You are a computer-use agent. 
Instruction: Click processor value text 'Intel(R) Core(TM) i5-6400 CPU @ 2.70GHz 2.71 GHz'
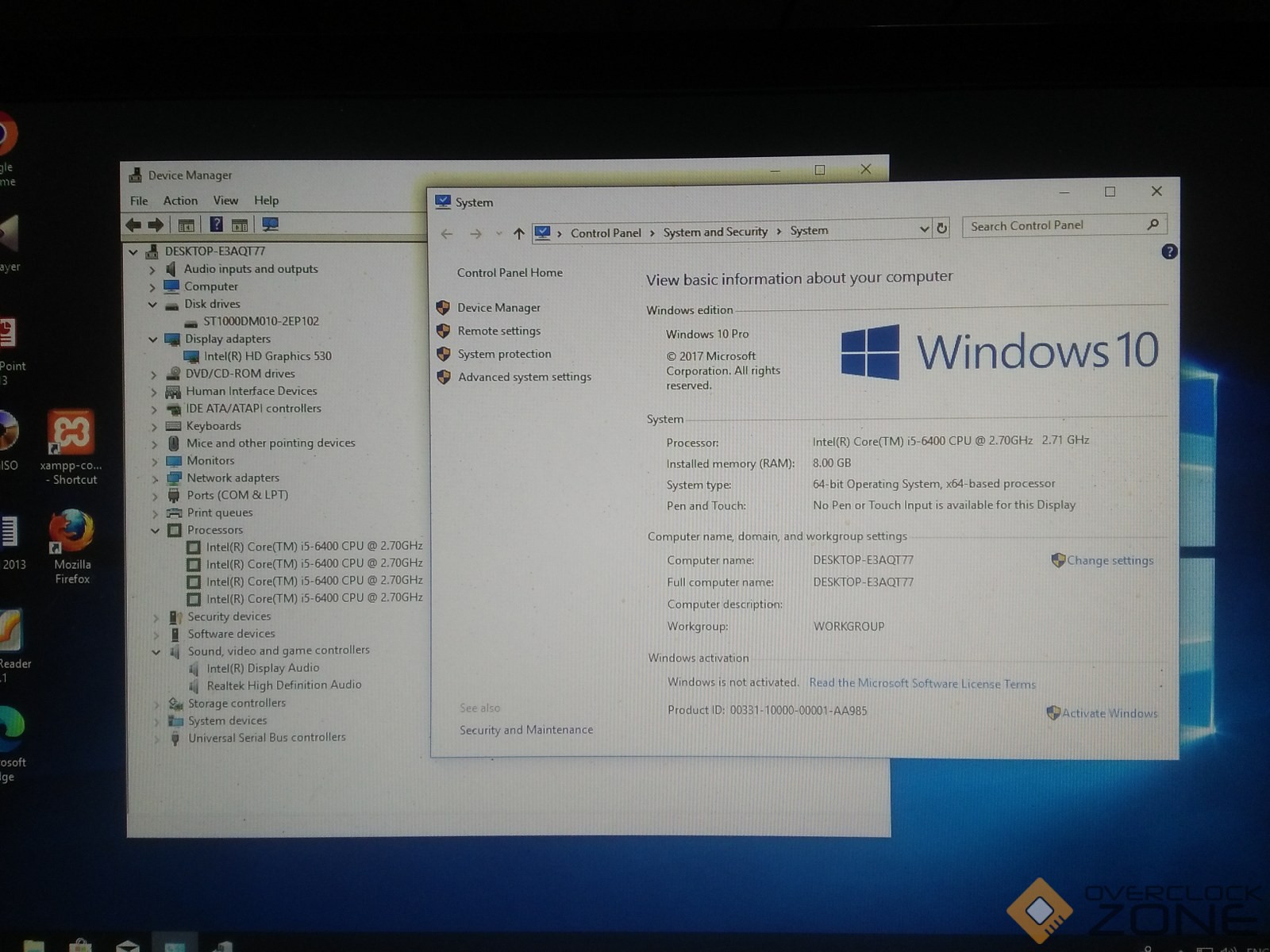(x=950, y=440)
